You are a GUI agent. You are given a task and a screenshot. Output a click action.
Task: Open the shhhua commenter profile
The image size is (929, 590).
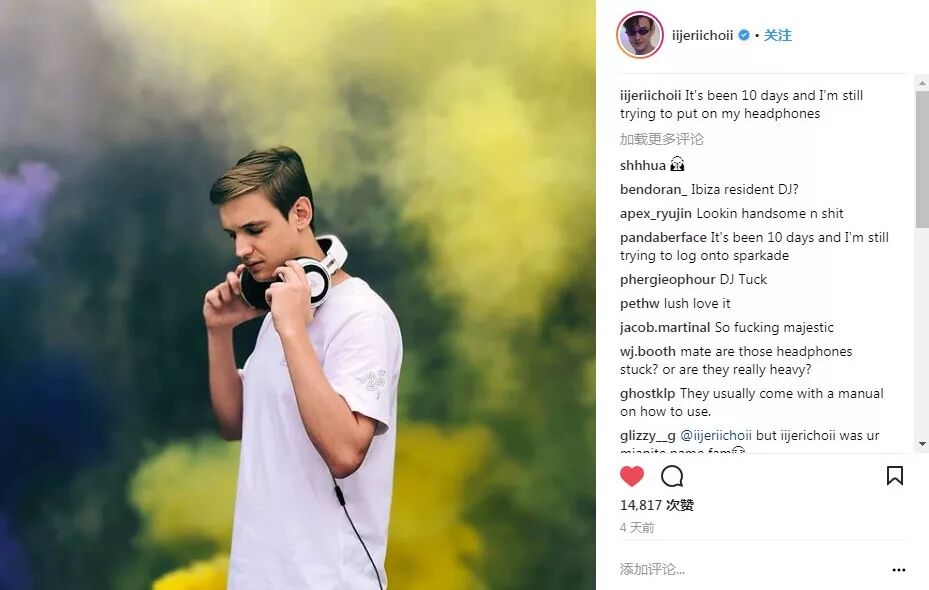(643, 165)
